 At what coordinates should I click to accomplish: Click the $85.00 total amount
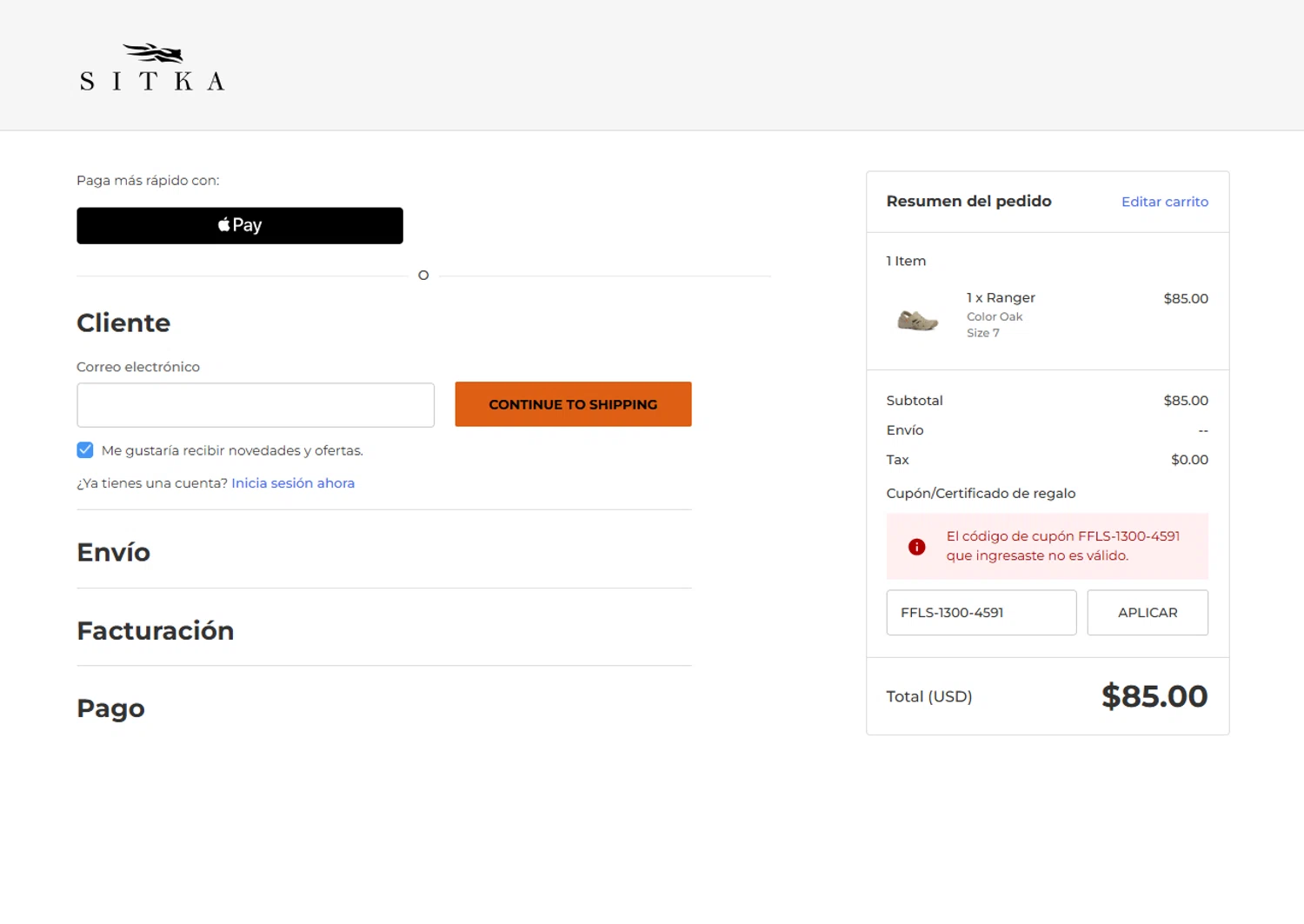coord(1154,696)
